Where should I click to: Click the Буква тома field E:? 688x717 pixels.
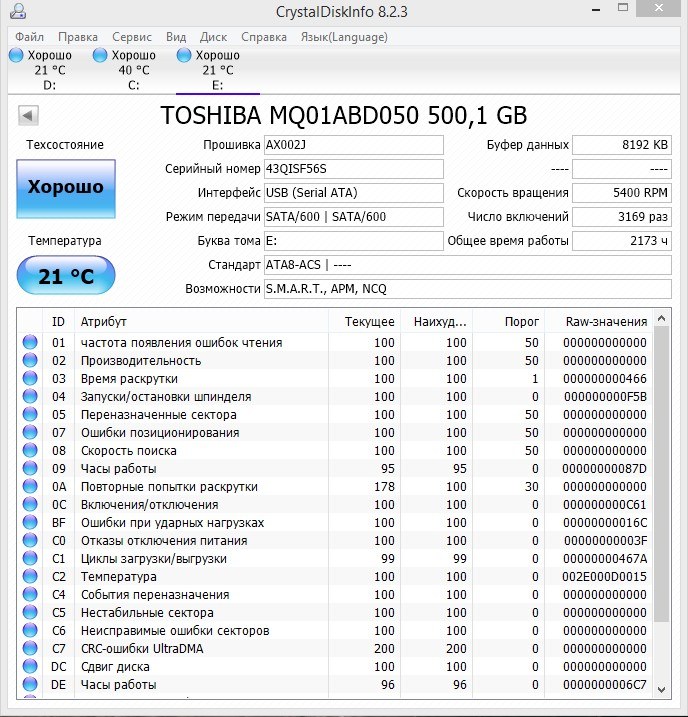(x=354, y=241)
